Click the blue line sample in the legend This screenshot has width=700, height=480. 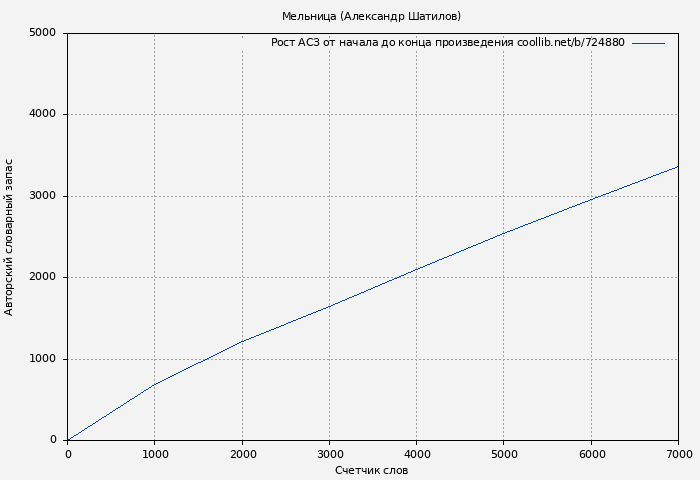coord(648,43)
